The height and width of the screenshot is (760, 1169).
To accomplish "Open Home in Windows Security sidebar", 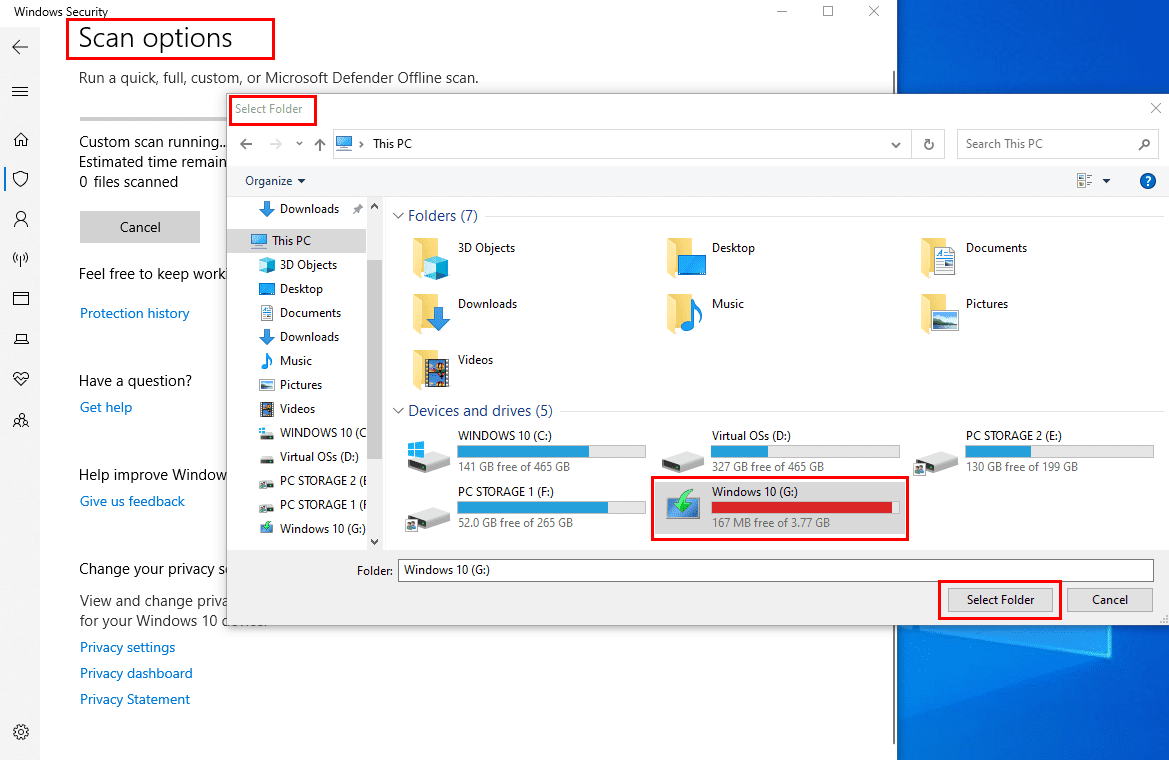I will pos(21,139).
